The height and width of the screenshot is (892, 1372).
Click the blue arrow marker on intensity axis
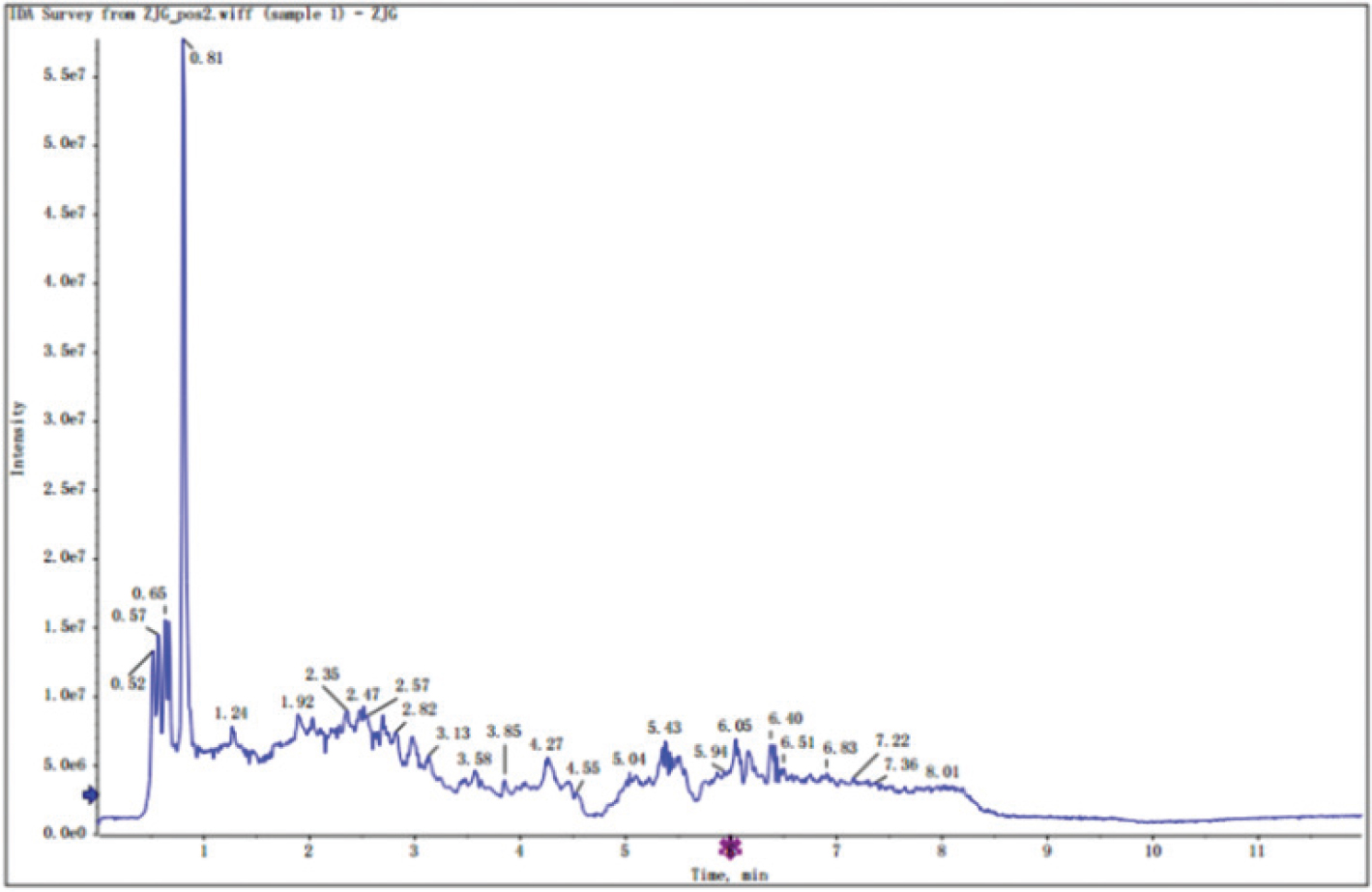click(90, 794)
